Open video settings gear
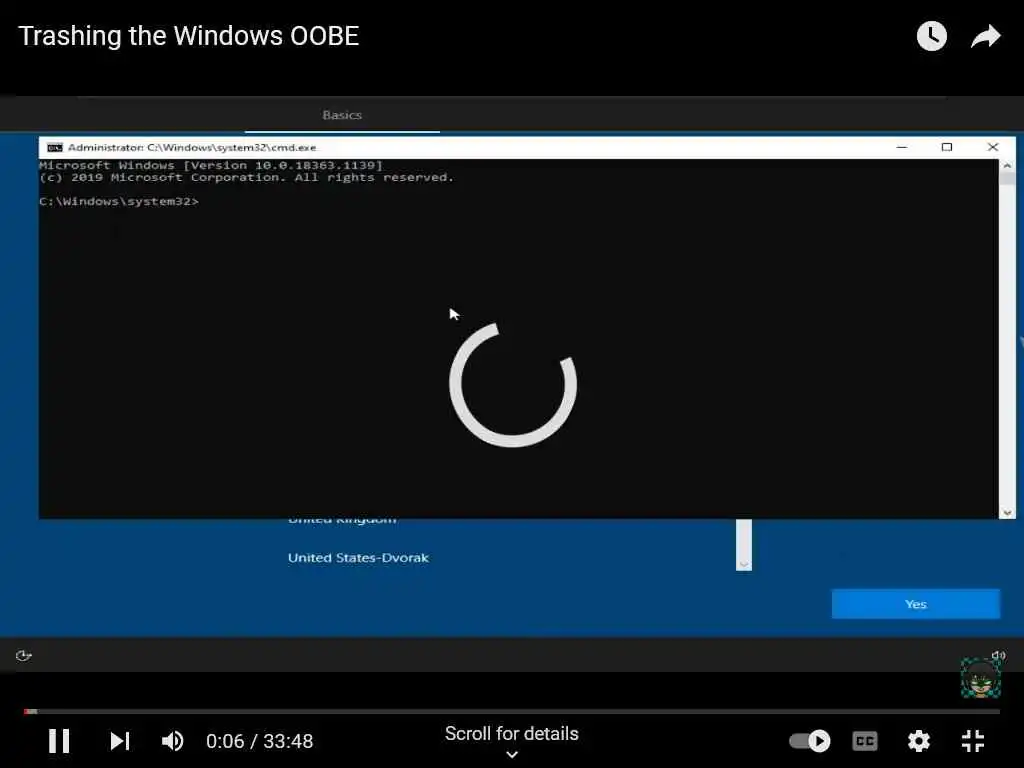Screen dimensions: 1024x768 click(x=919, y=741)
